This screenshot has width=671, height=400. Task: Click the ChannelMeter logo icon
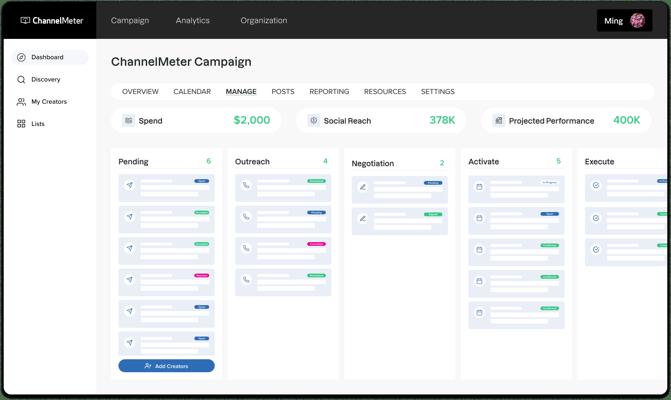[25, 20]
